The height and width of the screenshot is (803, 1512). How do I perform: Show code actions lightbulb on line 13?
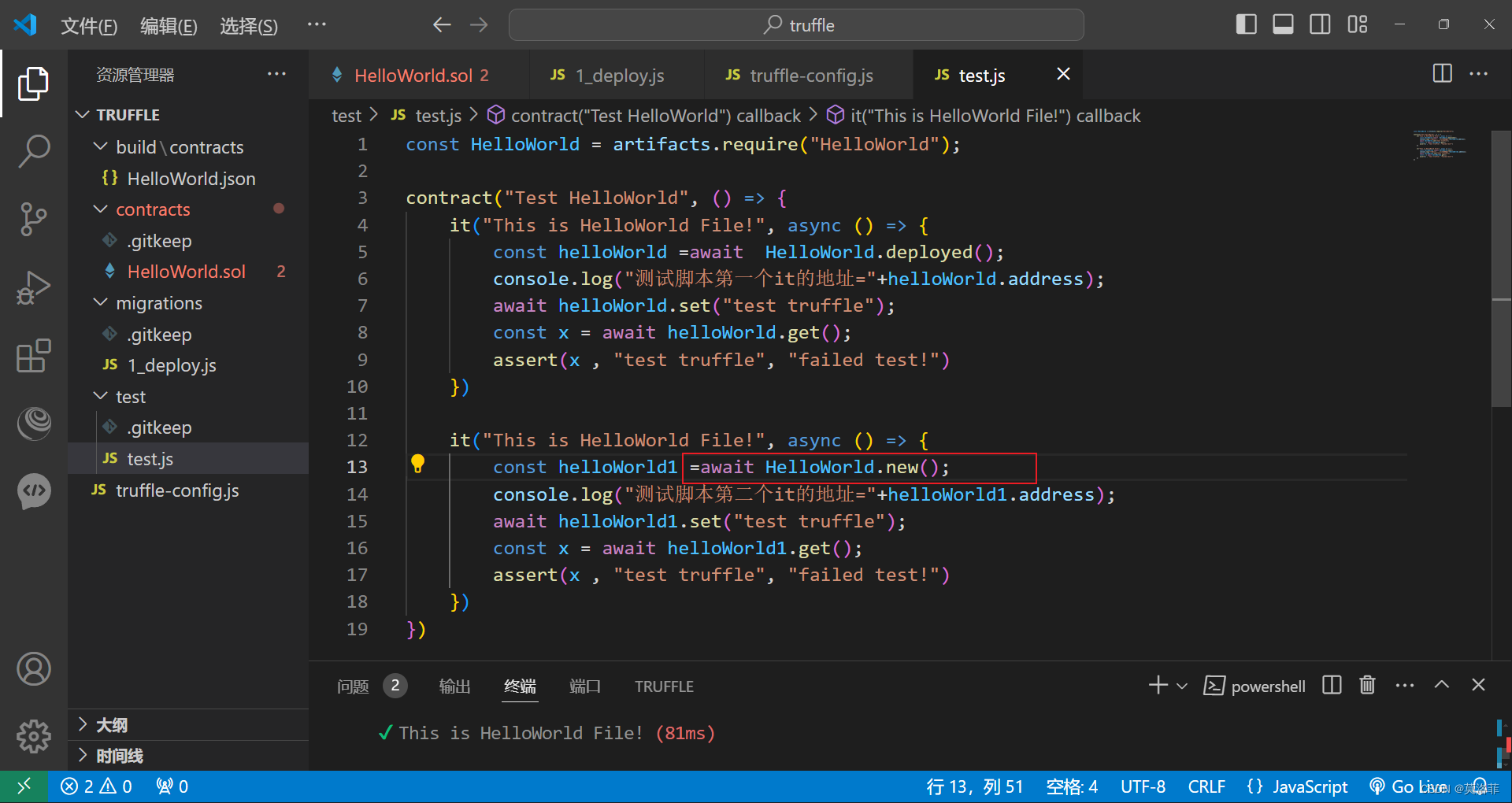pos(418,464)
